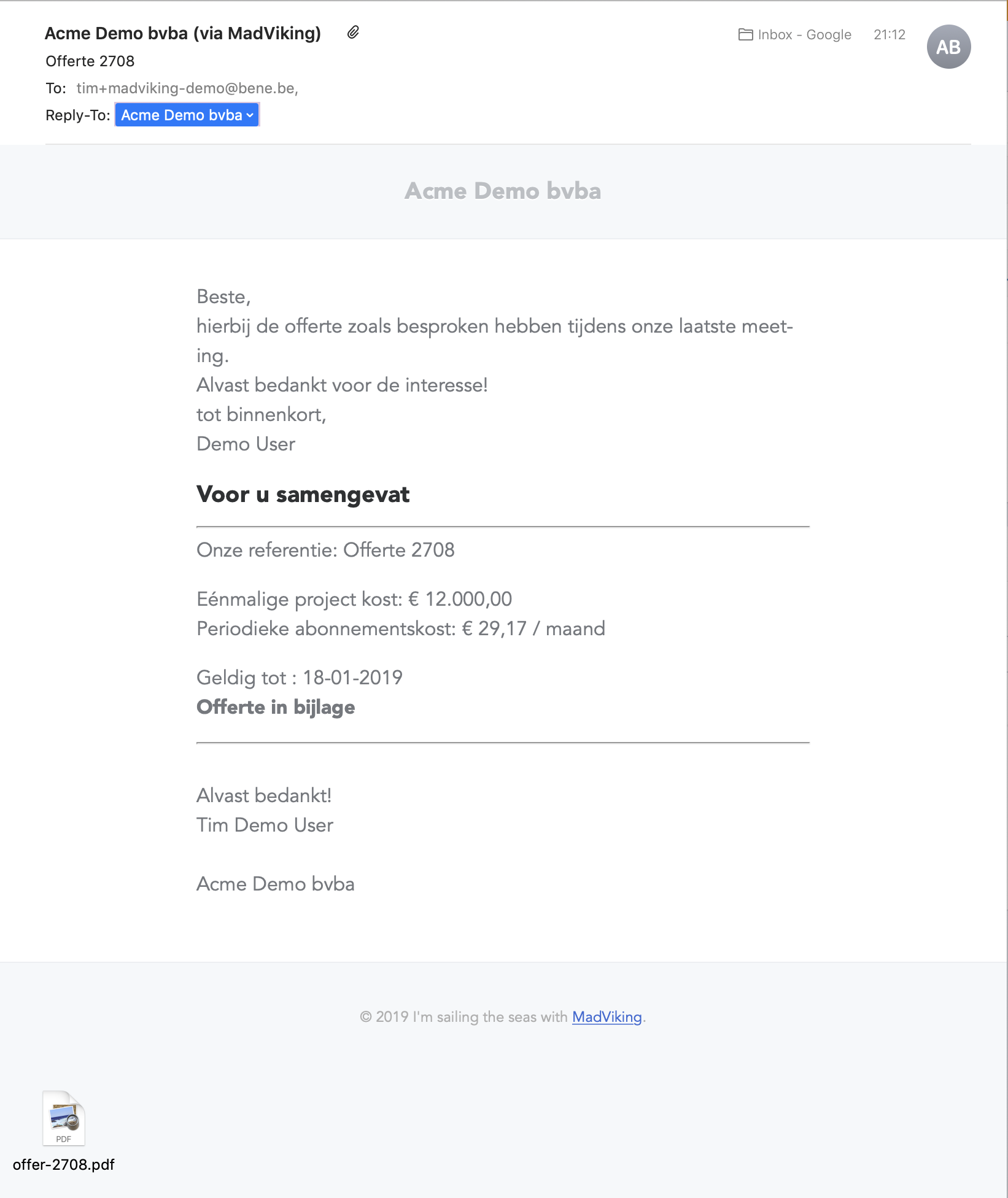The image size is (1008, 1198).
Task: Click the paperclip attachment icon
Action: point(353,33)
